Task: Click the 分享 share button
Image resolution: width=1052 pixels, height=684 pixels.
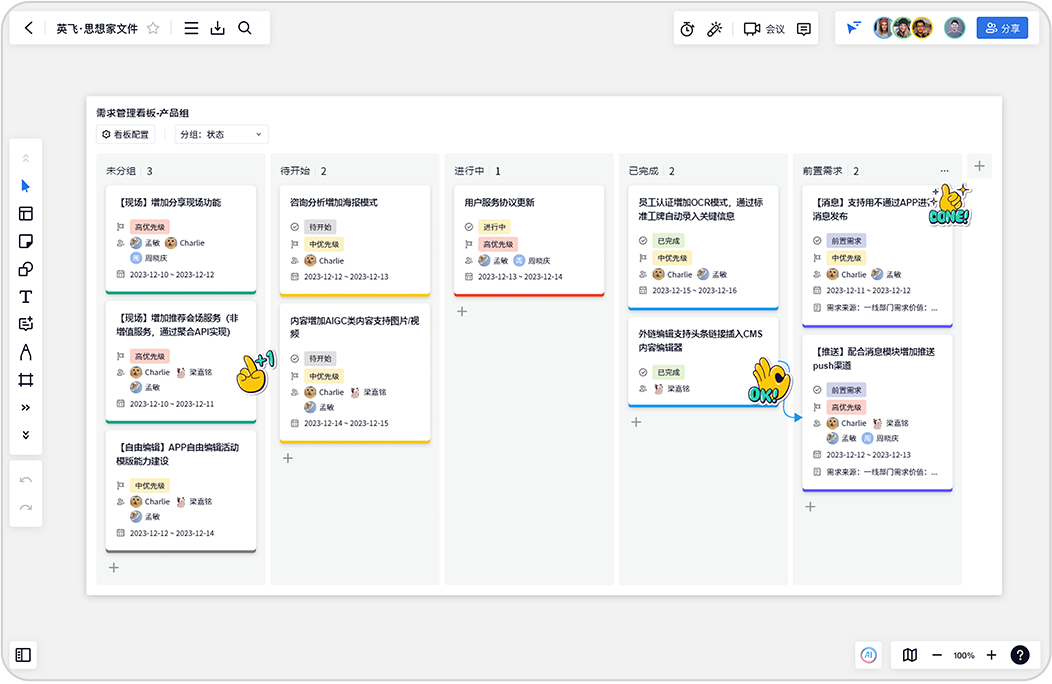Action: 1002,28
